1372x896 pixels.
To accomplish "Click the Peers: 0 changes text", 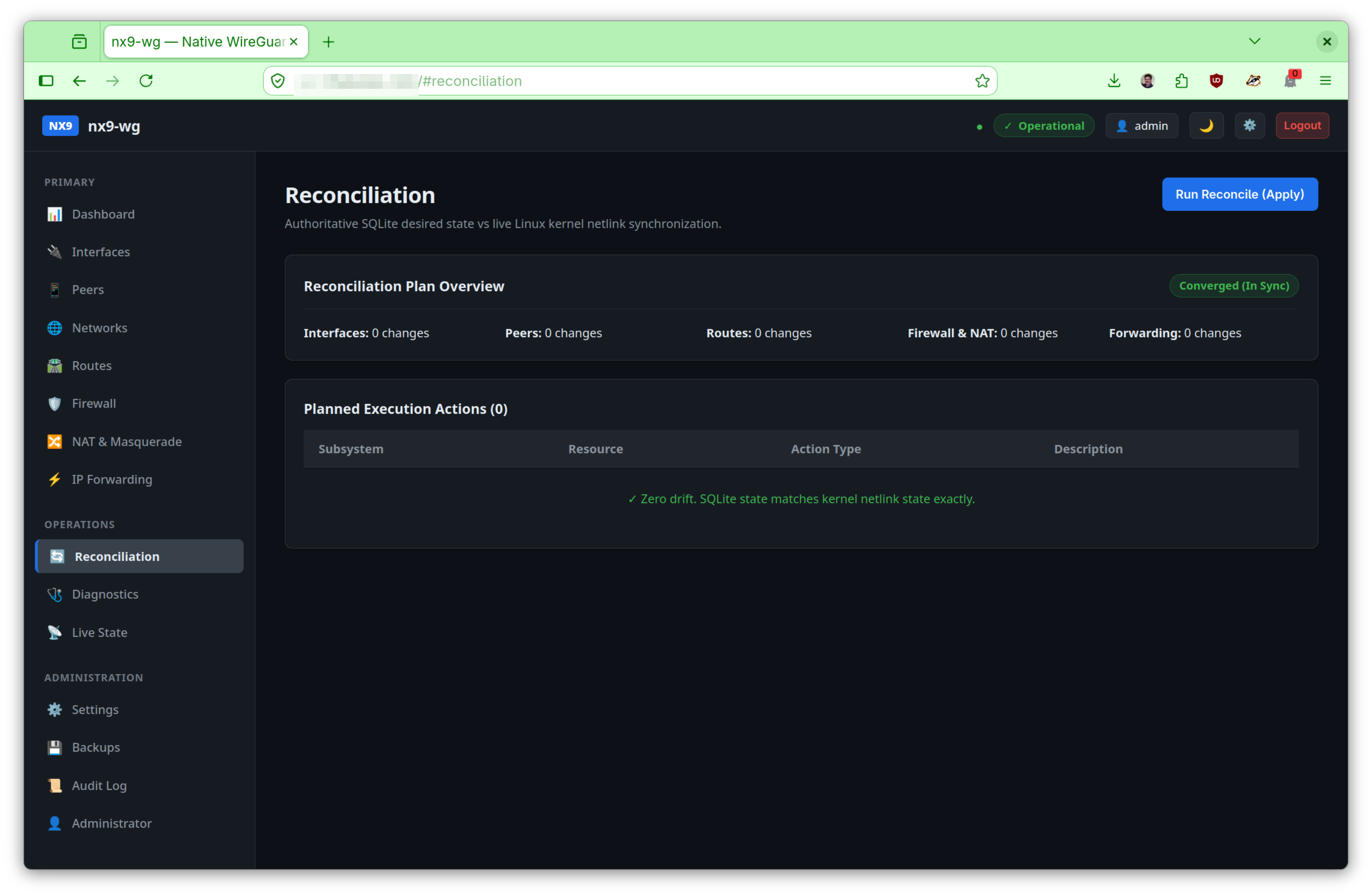I will [553, 333].
